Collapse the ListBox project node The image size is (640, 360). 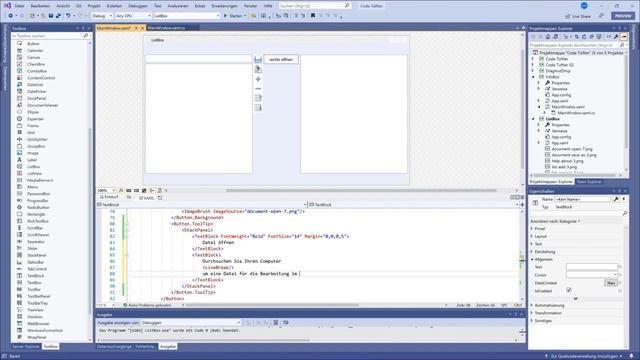click(x=533, y=119)
